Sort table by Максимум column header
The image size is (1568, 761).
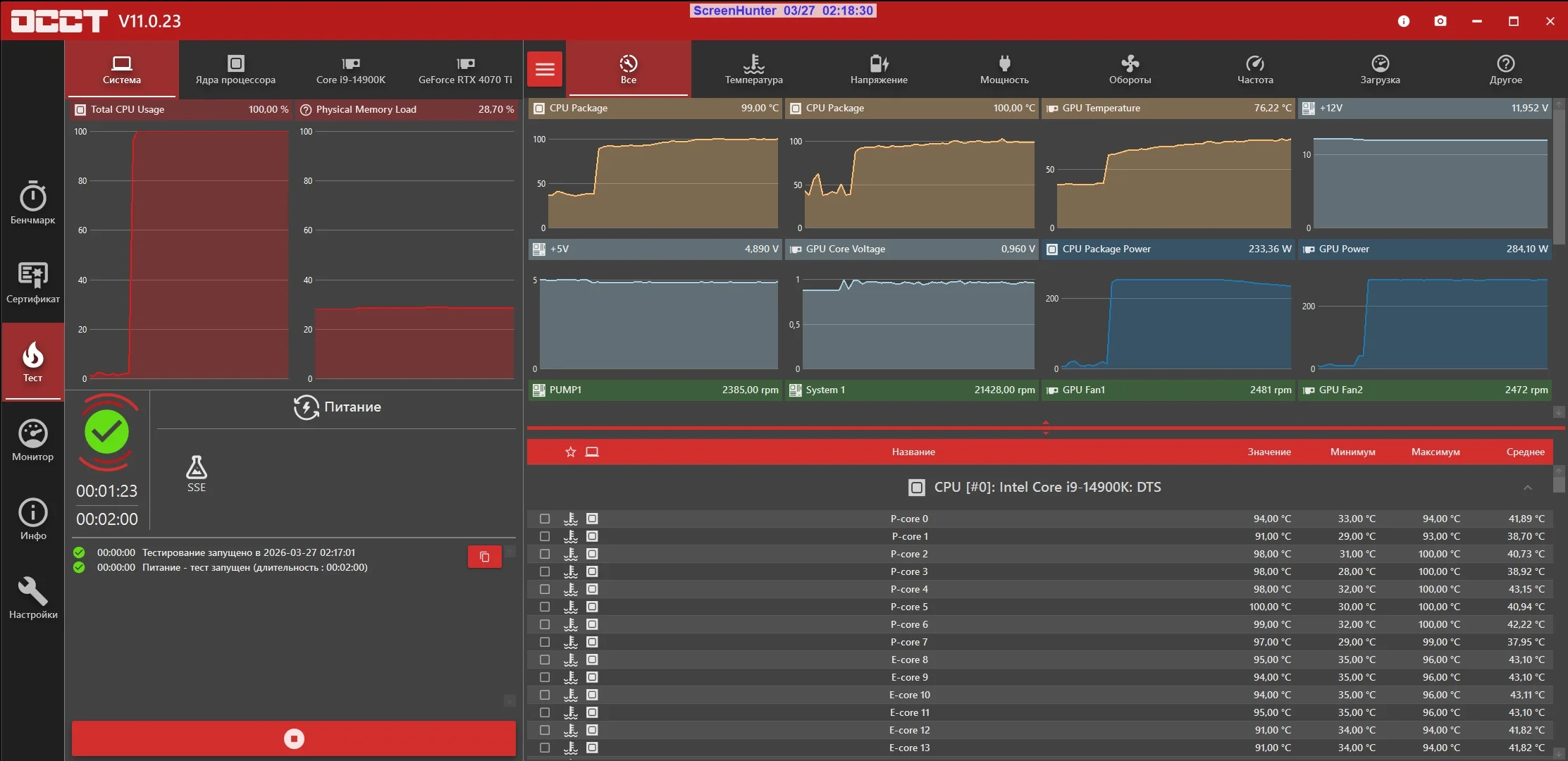pyautogui.click(x=1435, y=452)
